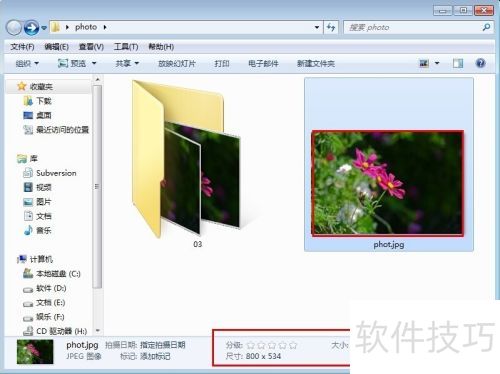Refresh the photo folder view
The image size is (500, 374).
(x=331, y=27)
